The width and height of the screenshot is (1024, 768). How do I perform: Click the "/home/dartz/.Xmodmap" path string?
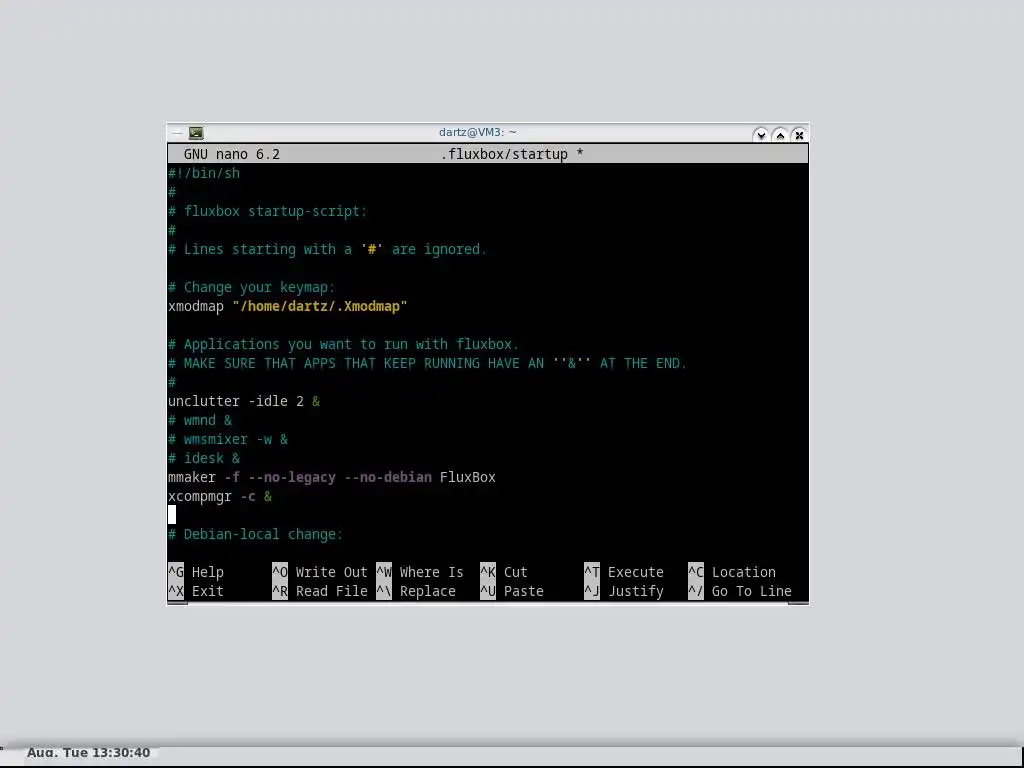click(x=320, y=306)
